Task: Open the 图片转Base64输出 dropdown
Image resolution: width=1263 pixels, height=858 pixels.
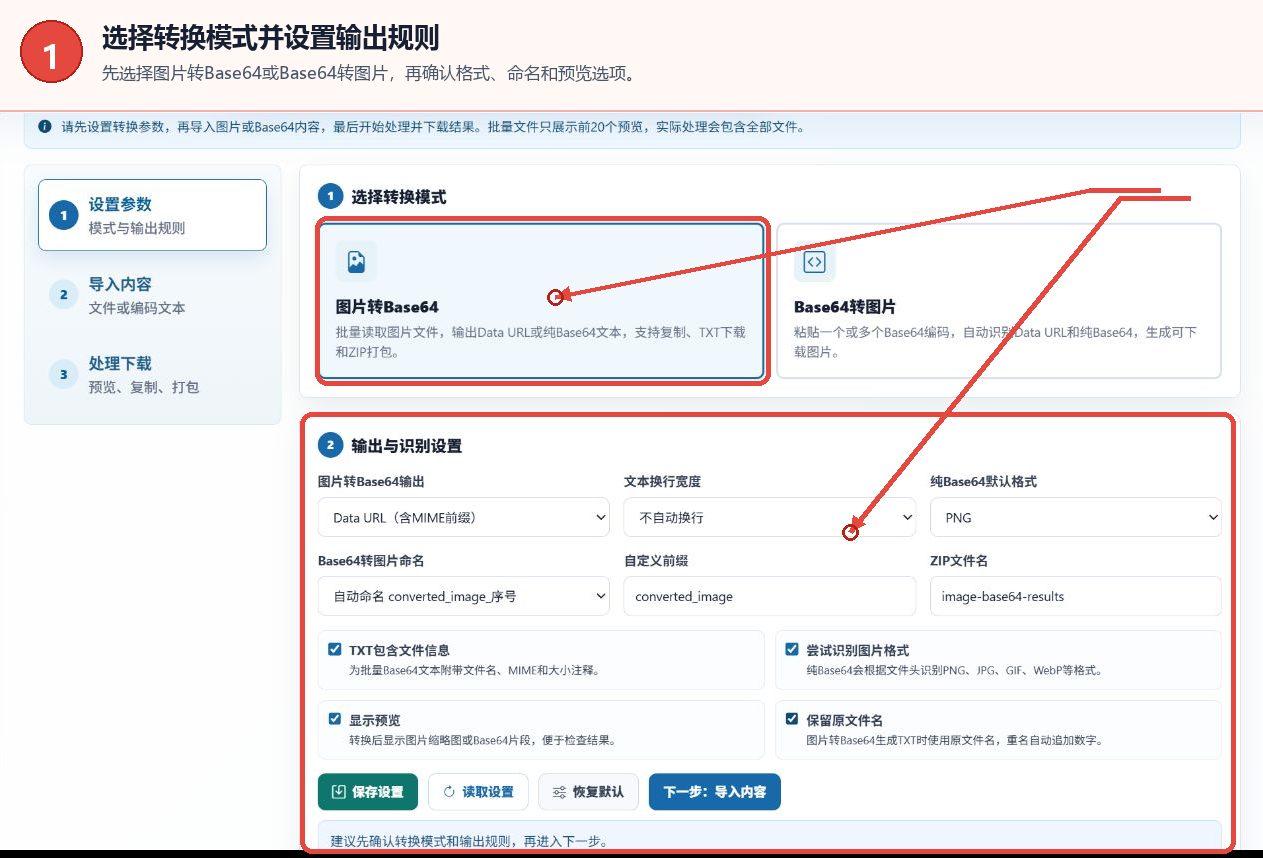Action: tap(464, 517)
